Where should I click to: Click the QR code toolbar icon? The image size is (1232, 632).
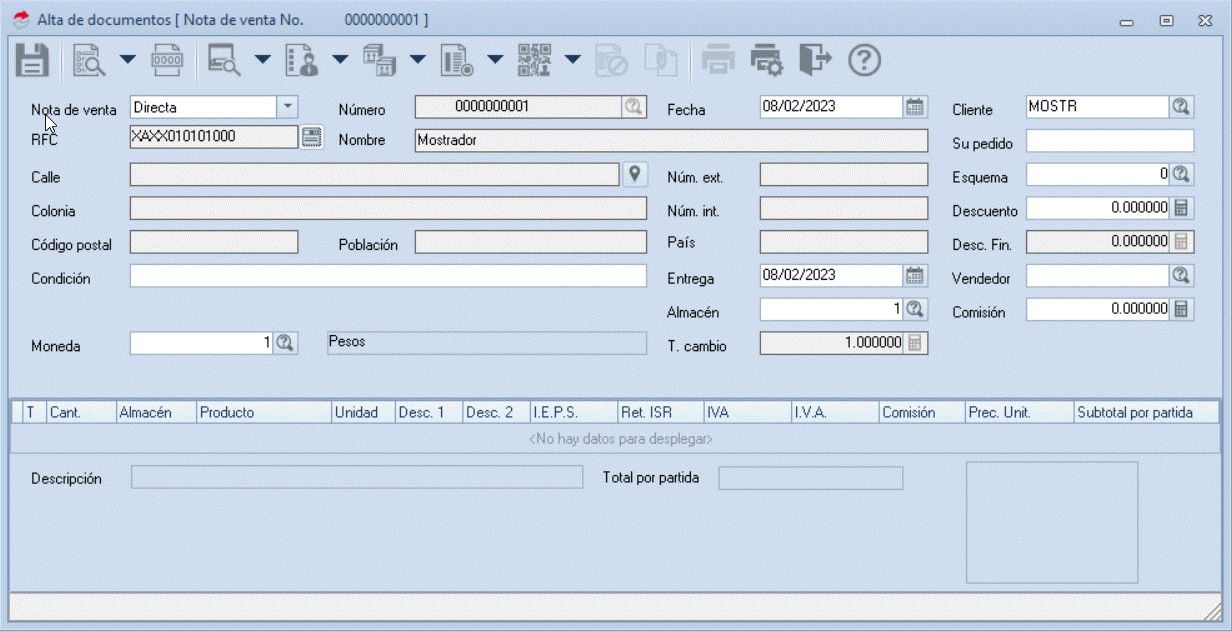[534, 60]
